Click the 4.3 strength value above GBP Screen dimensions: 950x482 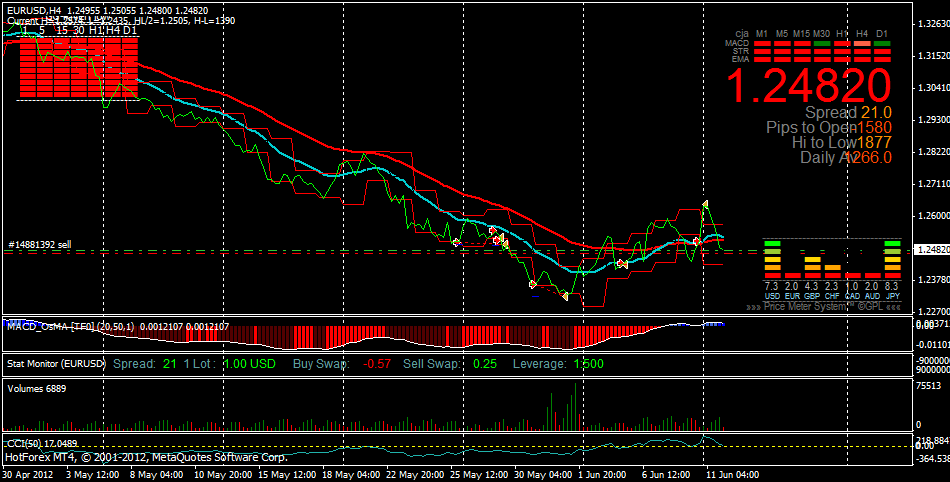tap(812, 286)
